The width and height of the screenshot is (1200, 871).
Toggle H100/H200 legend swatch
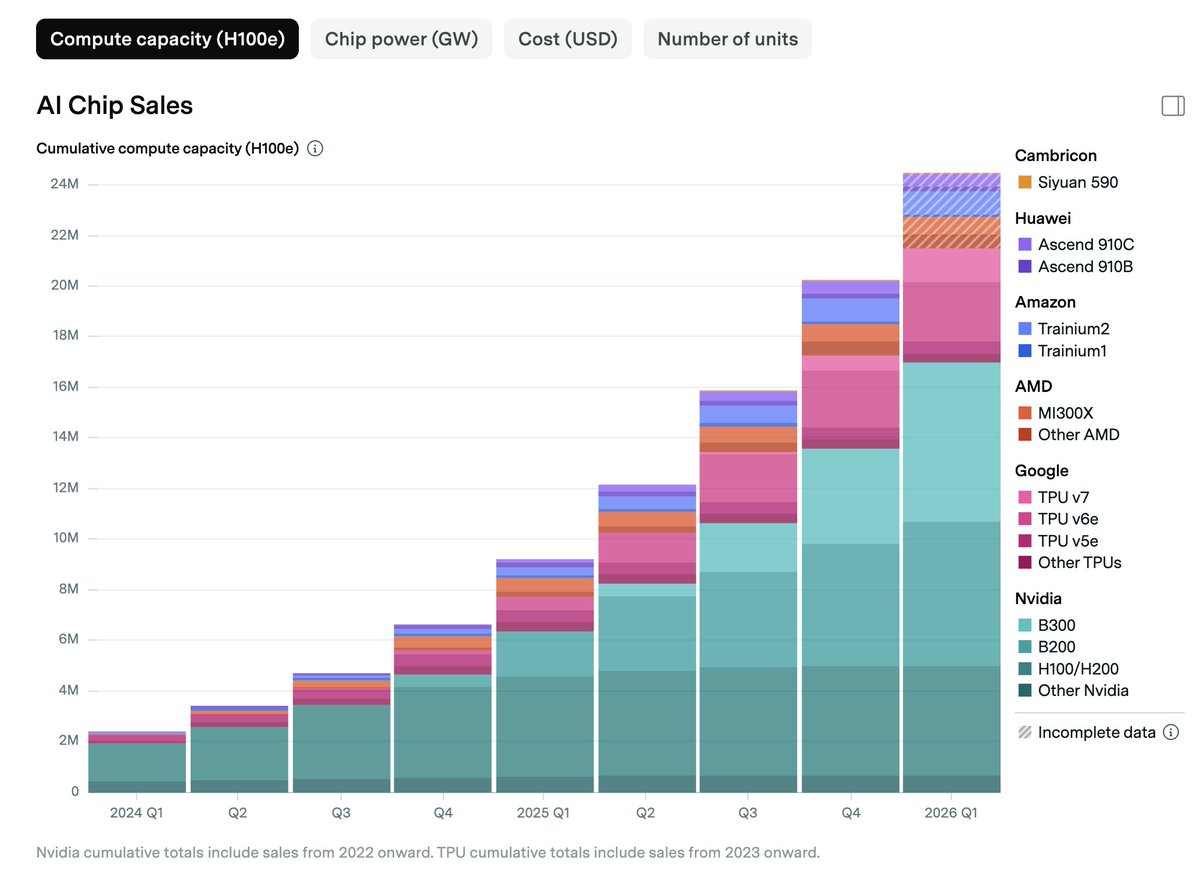pyautogui.click(x=1024, y=669)
